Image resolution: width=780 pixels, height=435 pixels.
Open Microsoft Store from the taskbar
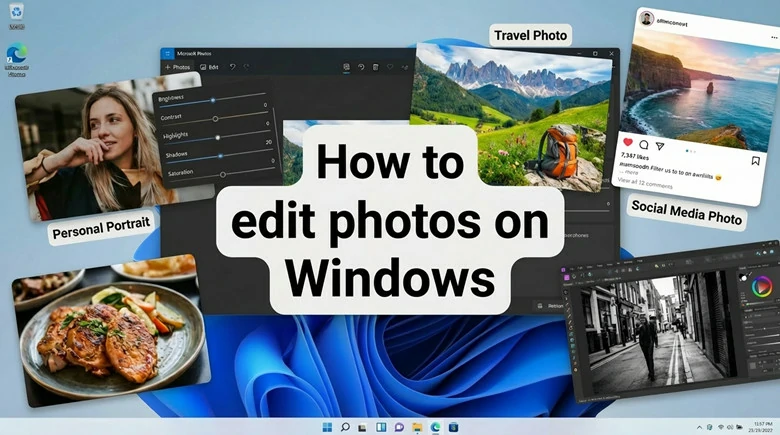[453, 427]
